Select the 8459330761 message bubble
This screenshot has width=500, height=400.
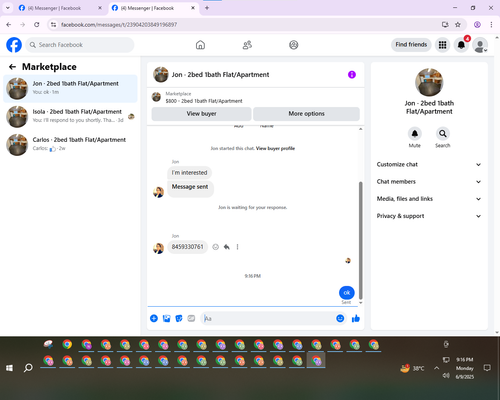[187, 247]
